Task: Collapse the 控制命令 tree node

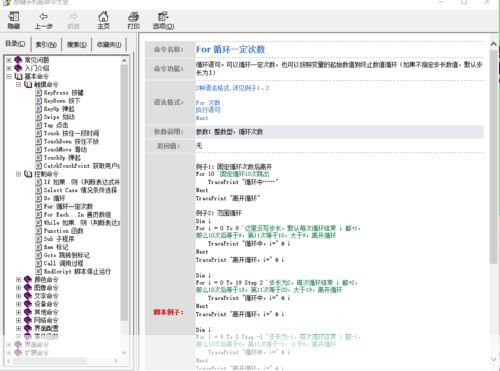Action: click(x=19, y=174)
